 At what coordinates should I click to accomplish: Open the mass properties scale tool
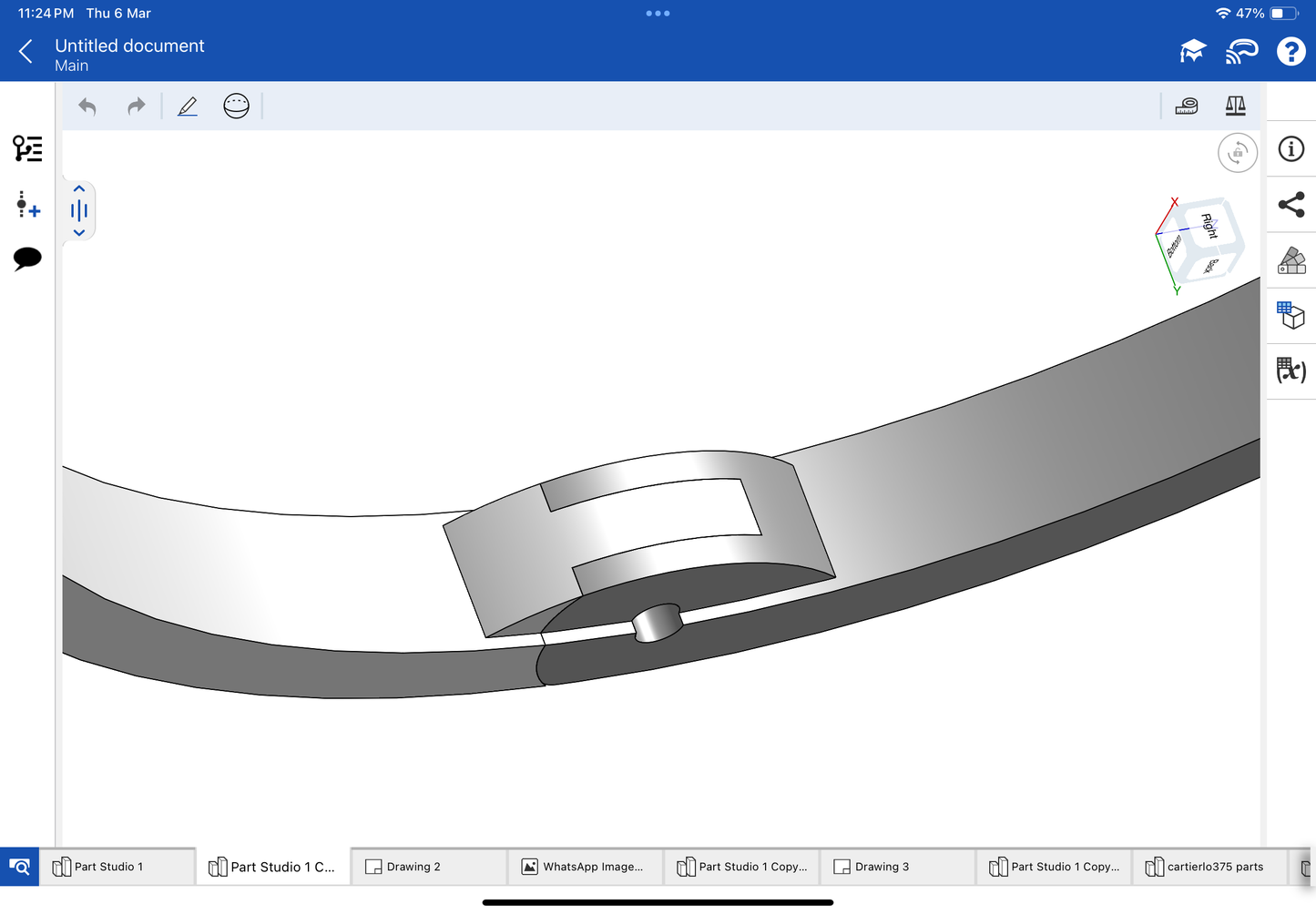1235,107
